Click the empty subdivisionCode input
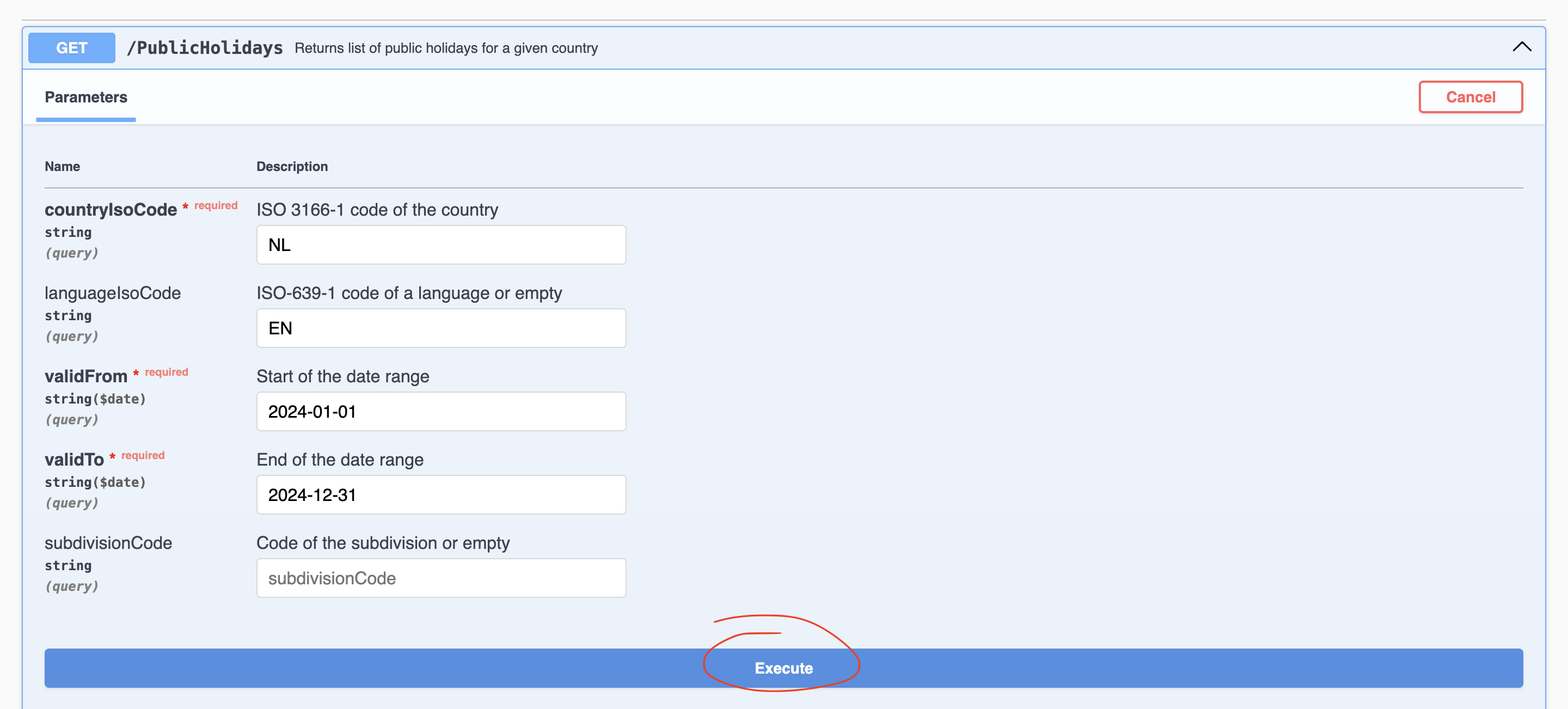 point(440,578)
